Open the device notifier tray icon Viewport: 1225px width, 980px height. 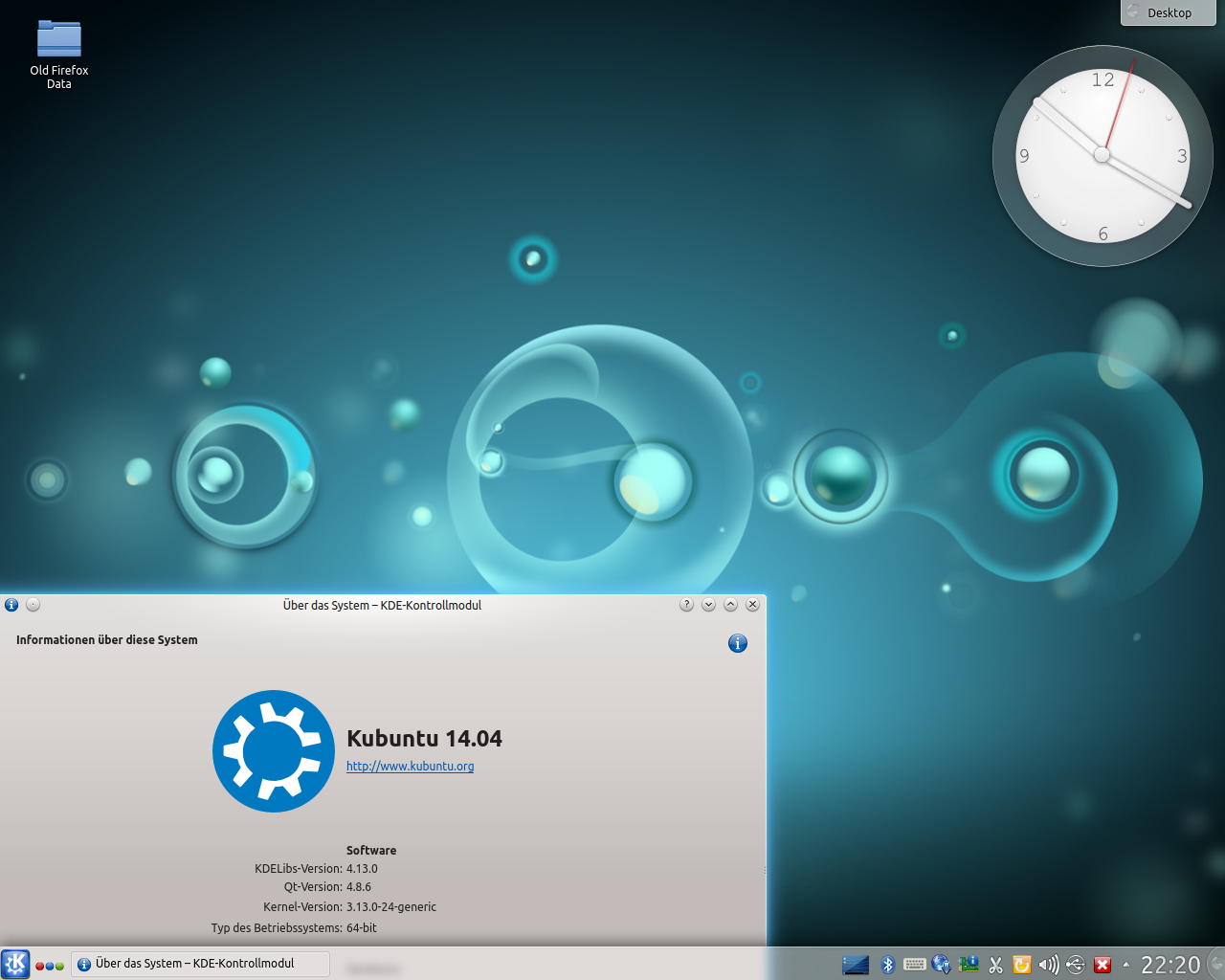968,965
